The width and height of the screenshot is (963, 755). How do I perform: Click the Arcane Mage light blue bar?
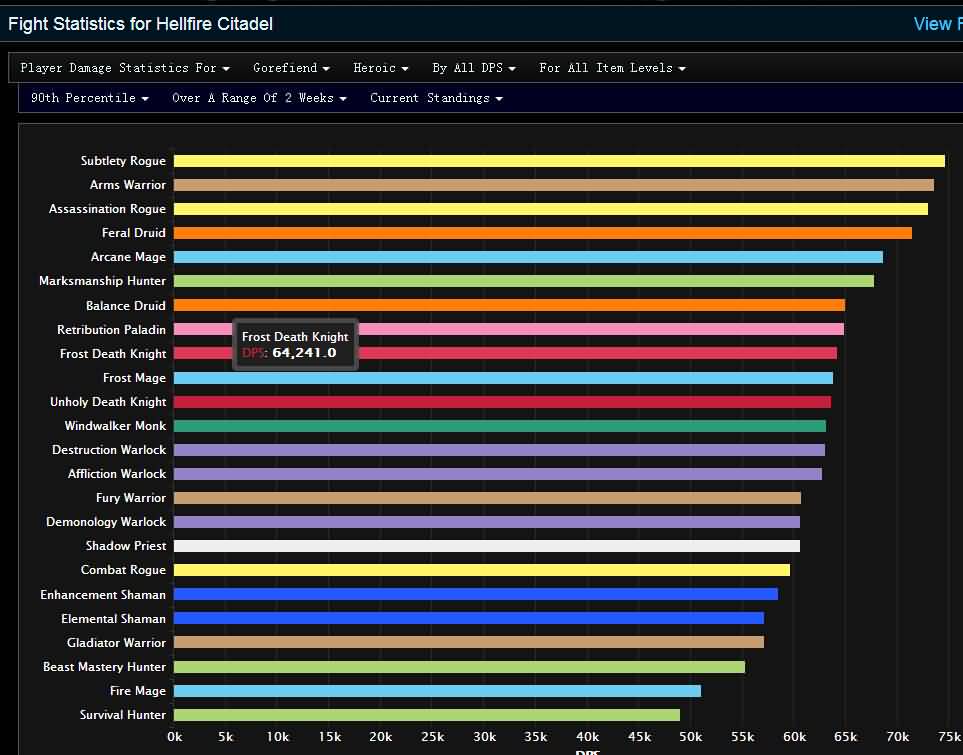pos(528,257)
